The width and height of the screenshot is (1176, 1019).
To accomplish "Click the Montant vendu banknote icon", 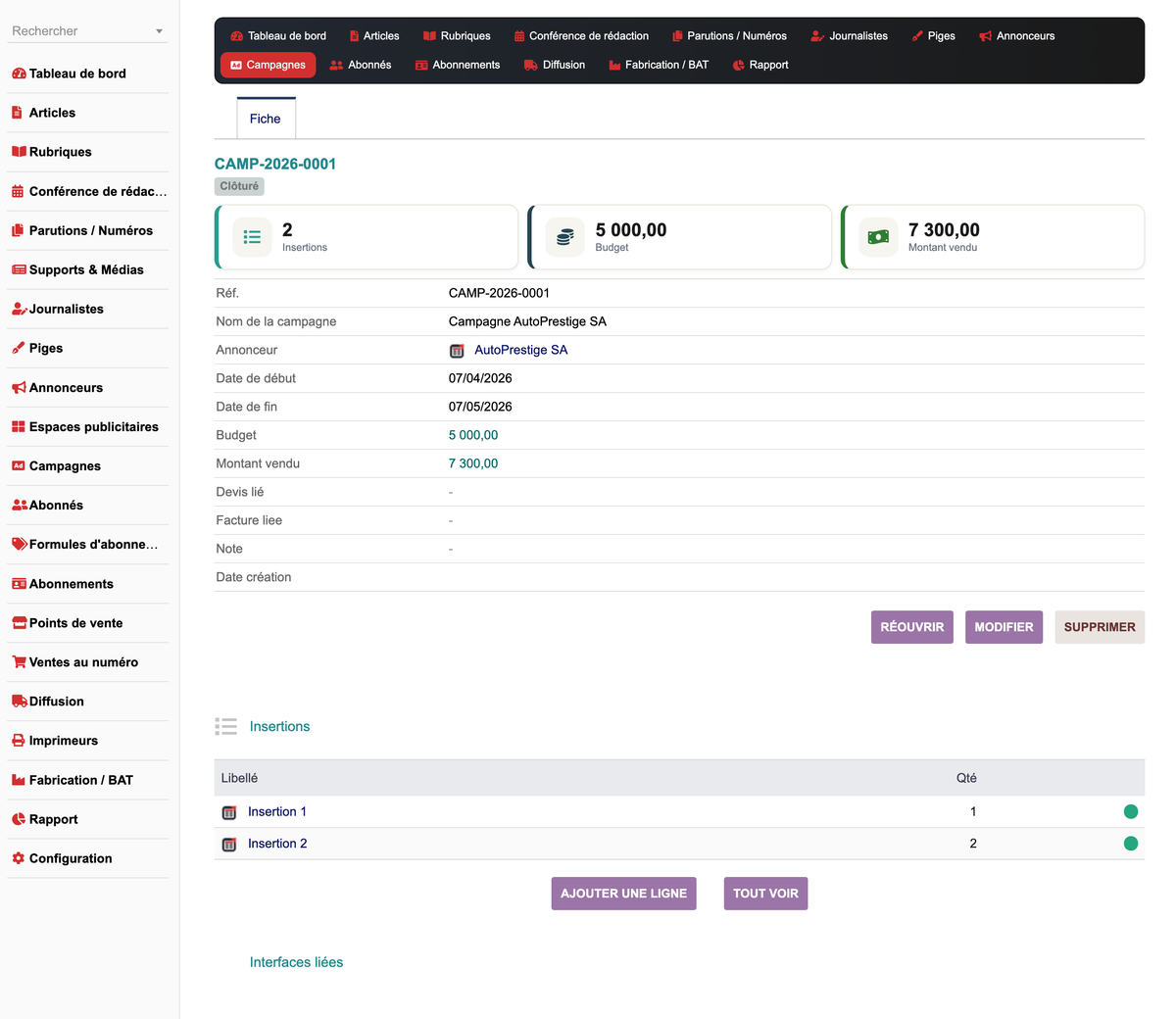I will [x=878, y=237].
